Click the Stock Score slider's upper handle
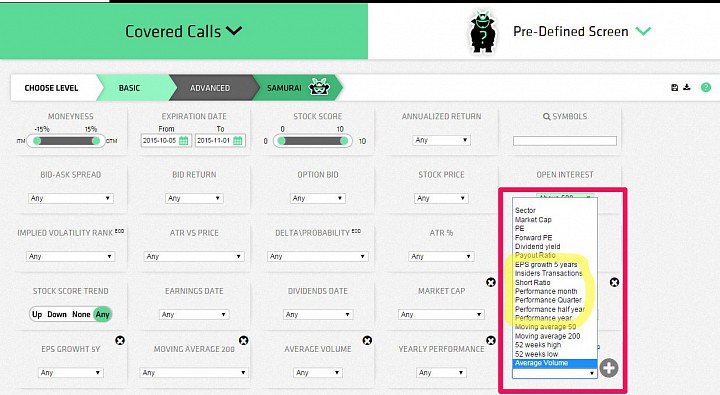The height and width of the screenshot is (395, 720). tap(344, 141)
